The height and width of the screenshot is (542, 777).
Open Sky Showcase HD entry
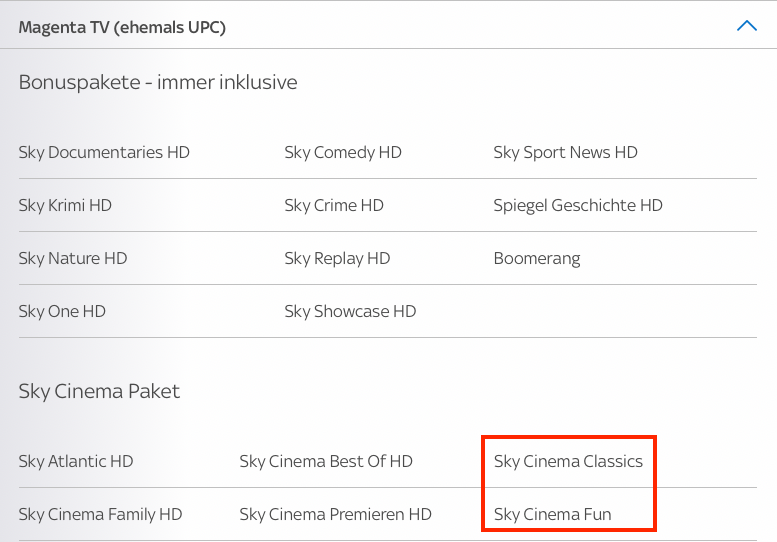click(350, 311)
